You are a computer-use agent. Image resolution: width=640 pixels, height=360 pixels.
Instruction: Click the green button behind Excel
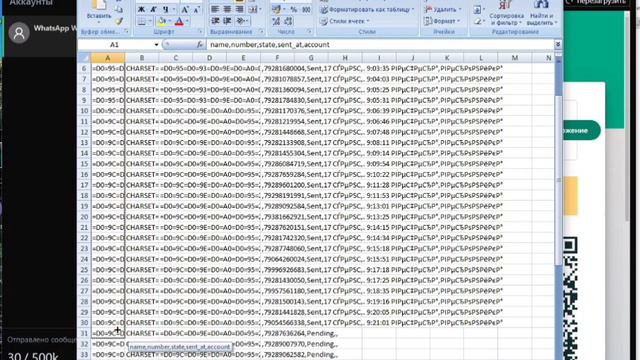[x=582, y=131]
